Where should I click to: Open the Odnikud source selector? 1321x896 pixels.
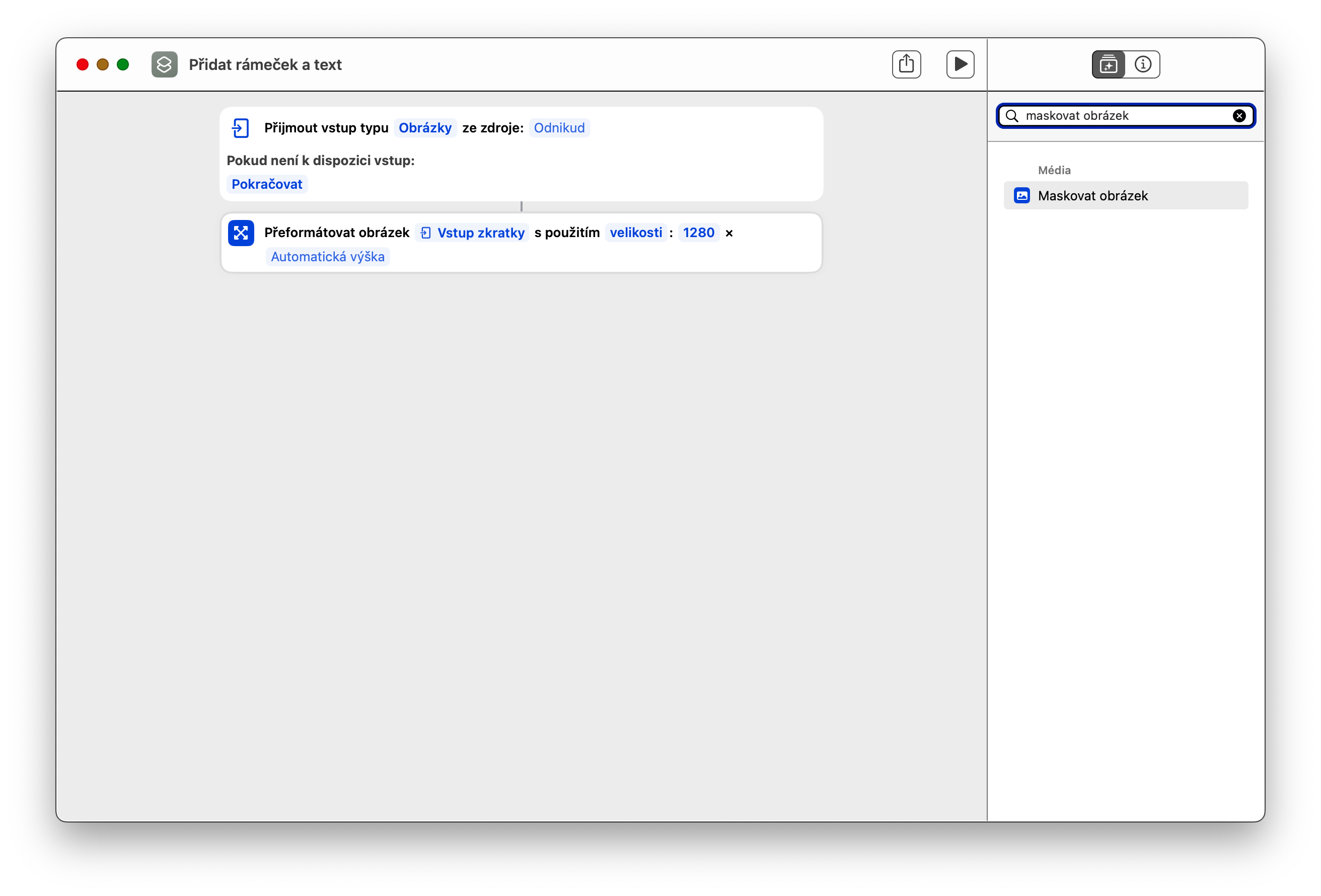pyautogui.click(x=559, y=128)
